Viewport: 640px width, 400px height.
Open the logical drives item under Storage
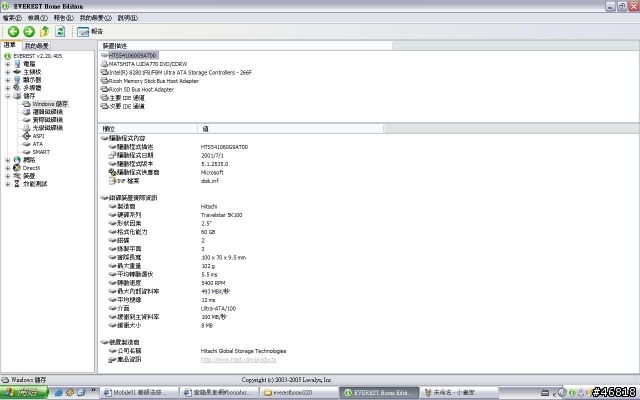47,112
